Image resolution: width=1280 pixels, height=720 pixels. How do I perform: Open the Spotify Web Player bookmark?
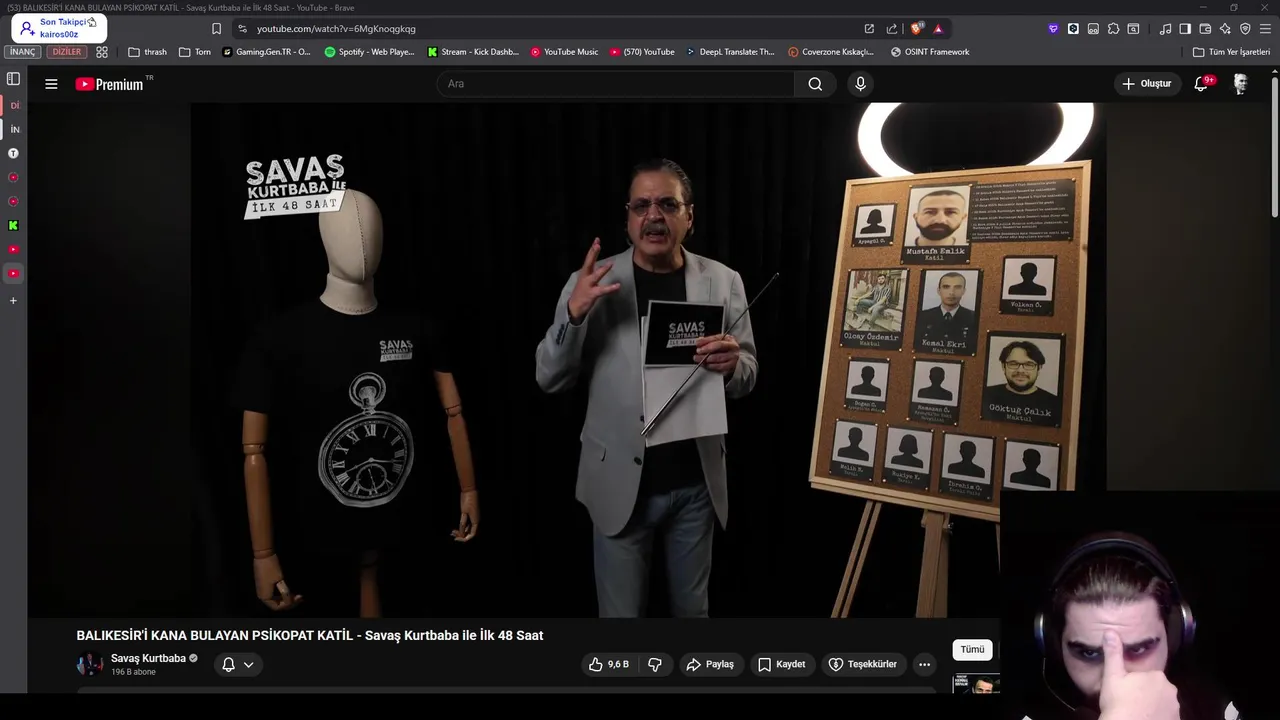369,52
